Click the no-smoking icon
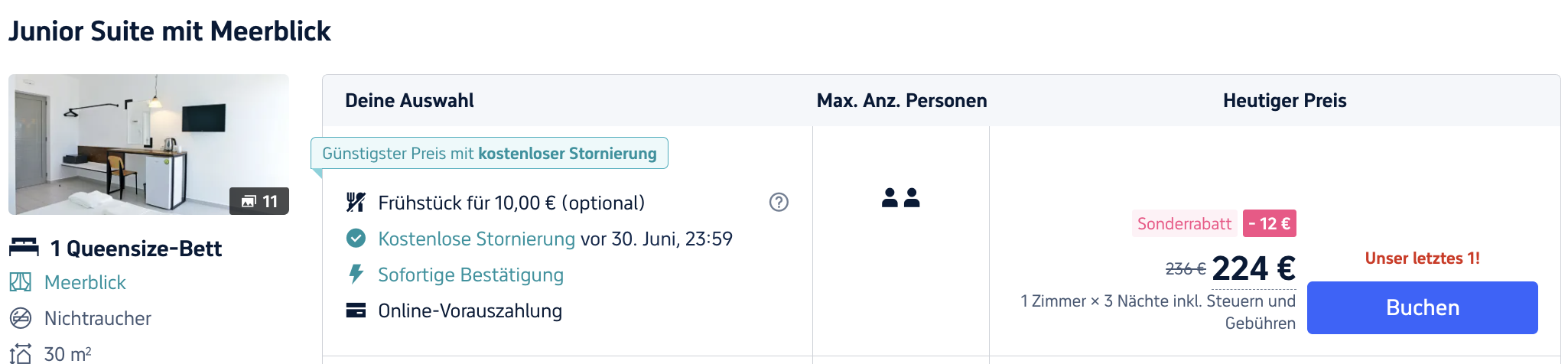Image resolution: width=1568 pixels, height=364 pixels. click(21, 318)
